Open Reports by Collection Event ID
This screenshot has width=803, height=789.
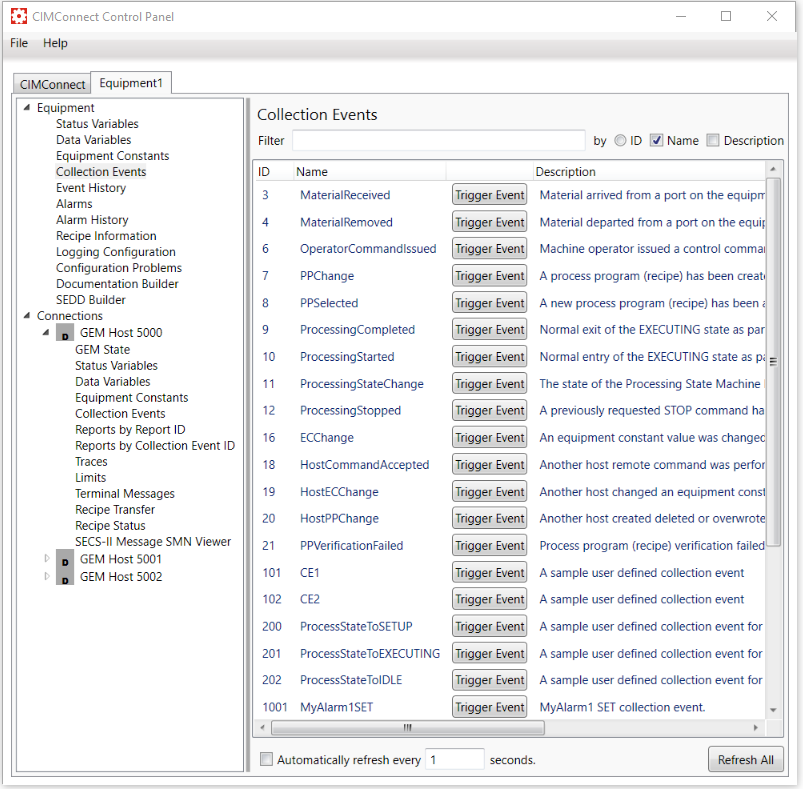coord(155,445)
